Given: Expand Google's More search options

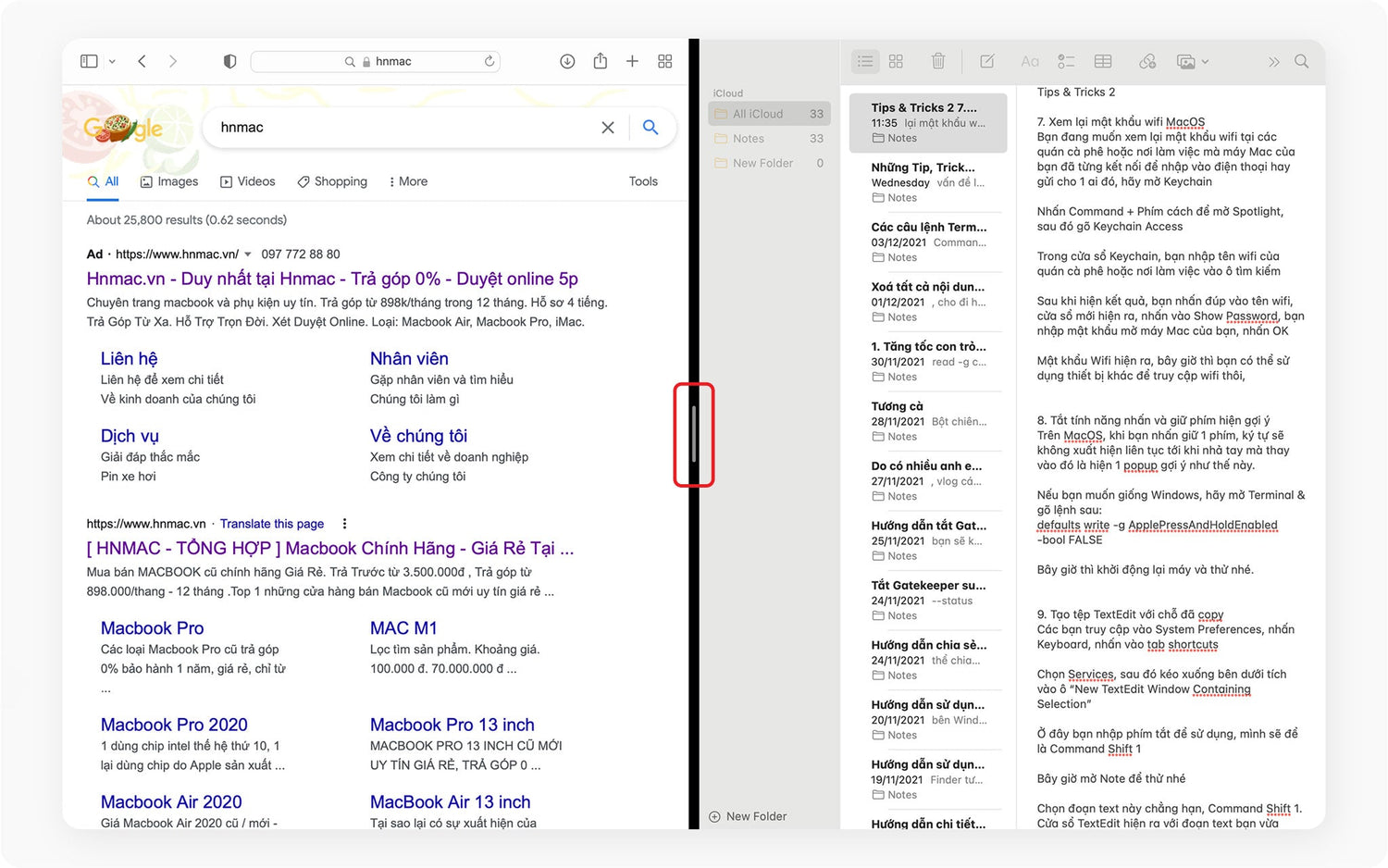Looking at the screenshot, I should pyautogui.click(x=408, y=181).
